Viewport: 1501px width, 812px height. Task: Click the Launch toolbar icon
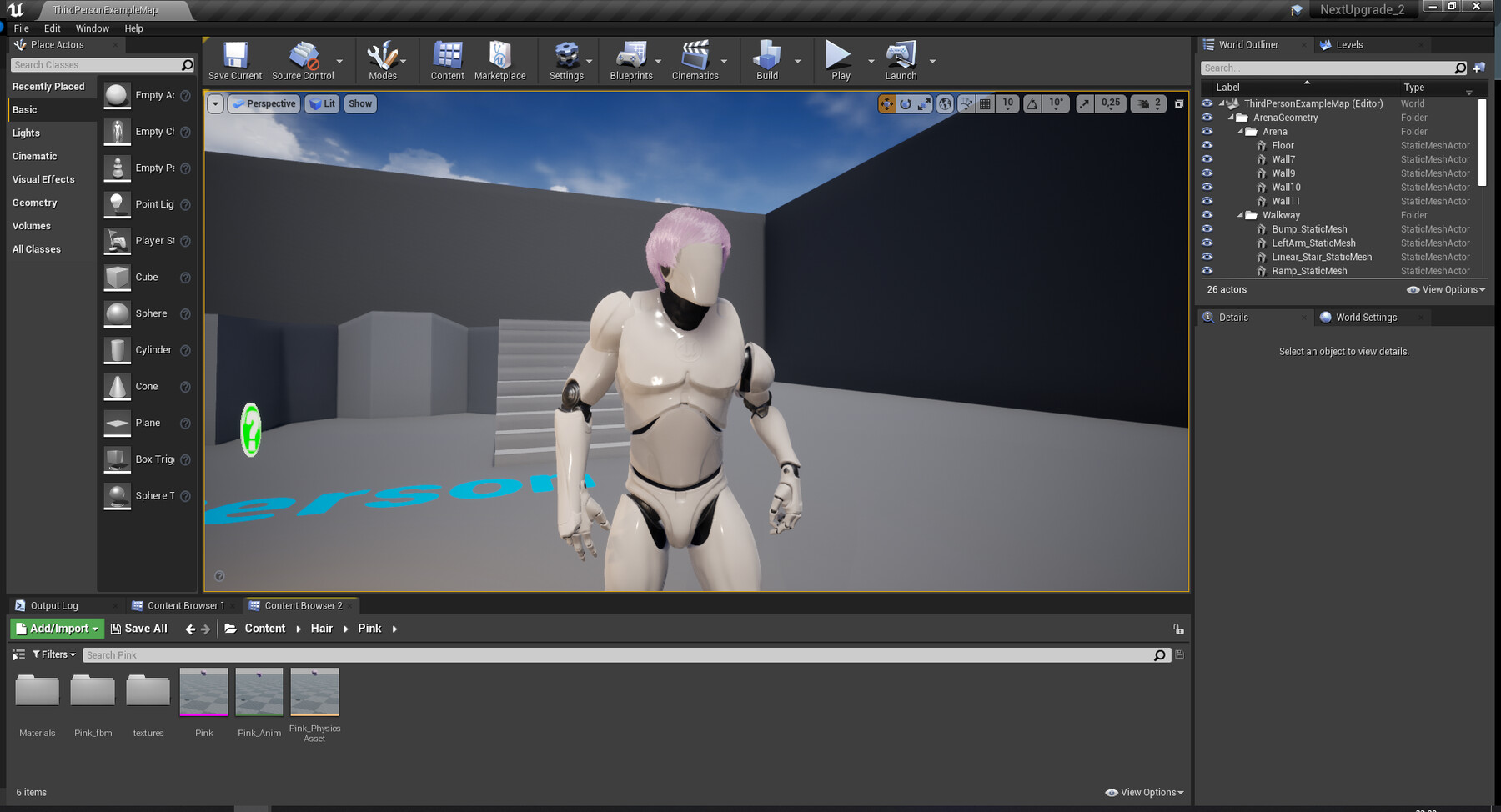coord(901,60)
